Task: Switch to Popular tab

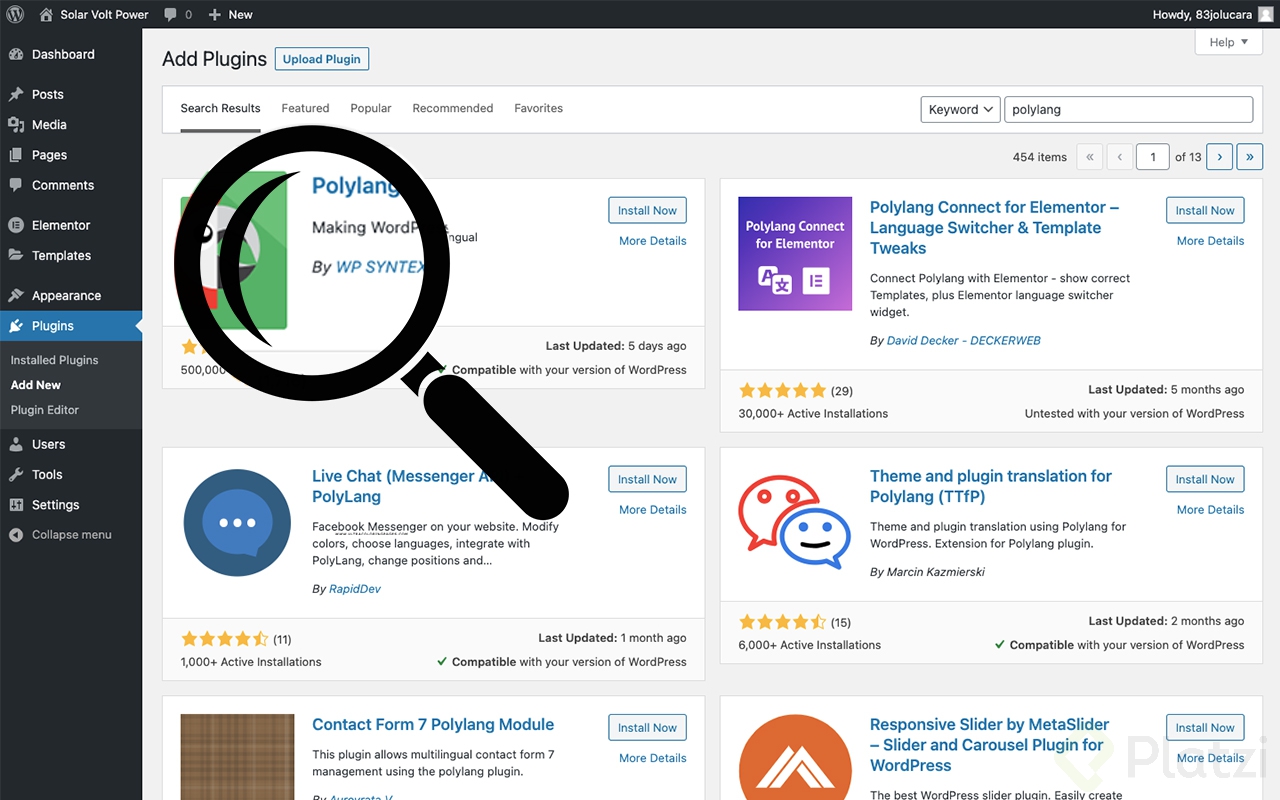Action: point(371,108)
